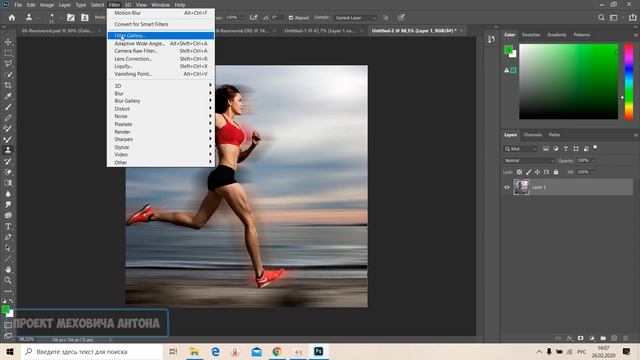Viewport: 640px width, 360px height.
Task: Select the Clone Stamp tool in toolbar
Action: pyautogui.click(x=8, y=150)
